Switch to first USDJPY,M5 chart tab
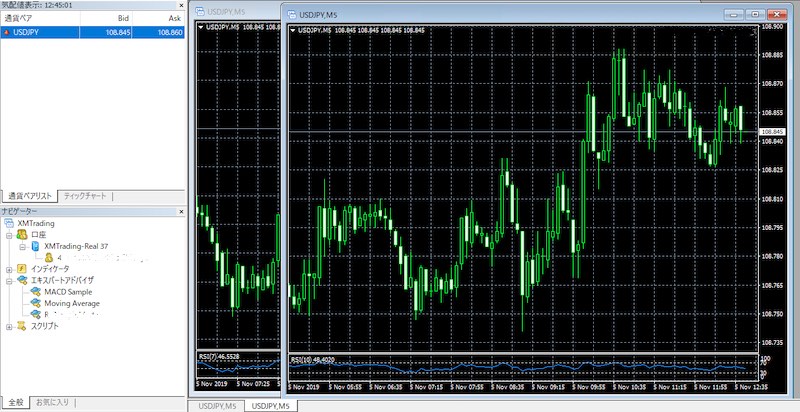The image size is (800, 412). [x=216, y=405]
